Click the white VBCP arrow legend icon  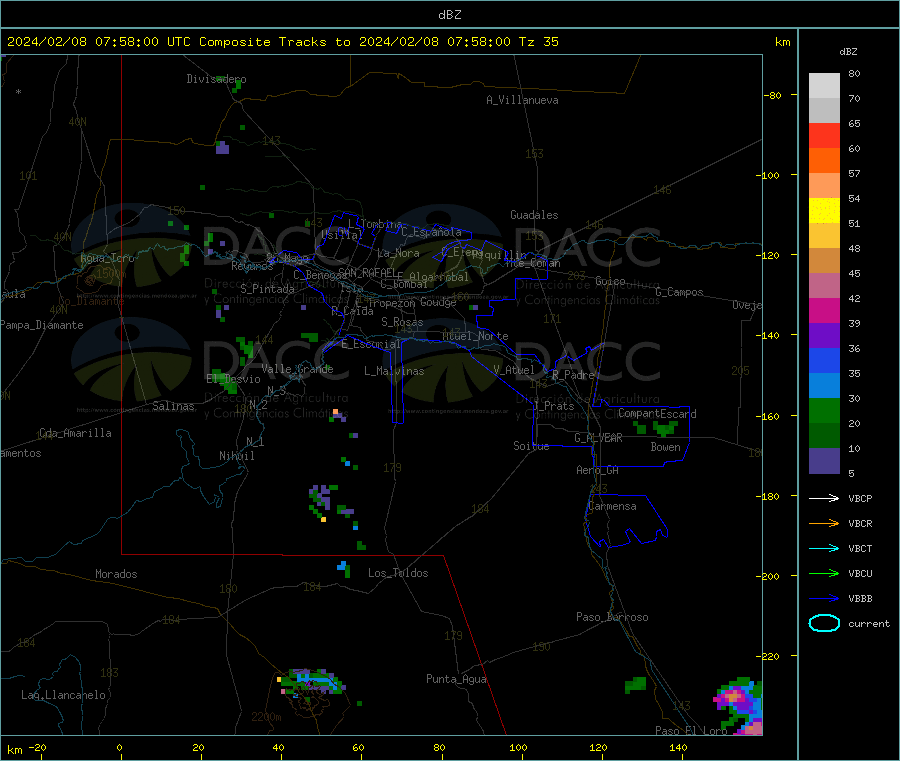coord(824,498)
